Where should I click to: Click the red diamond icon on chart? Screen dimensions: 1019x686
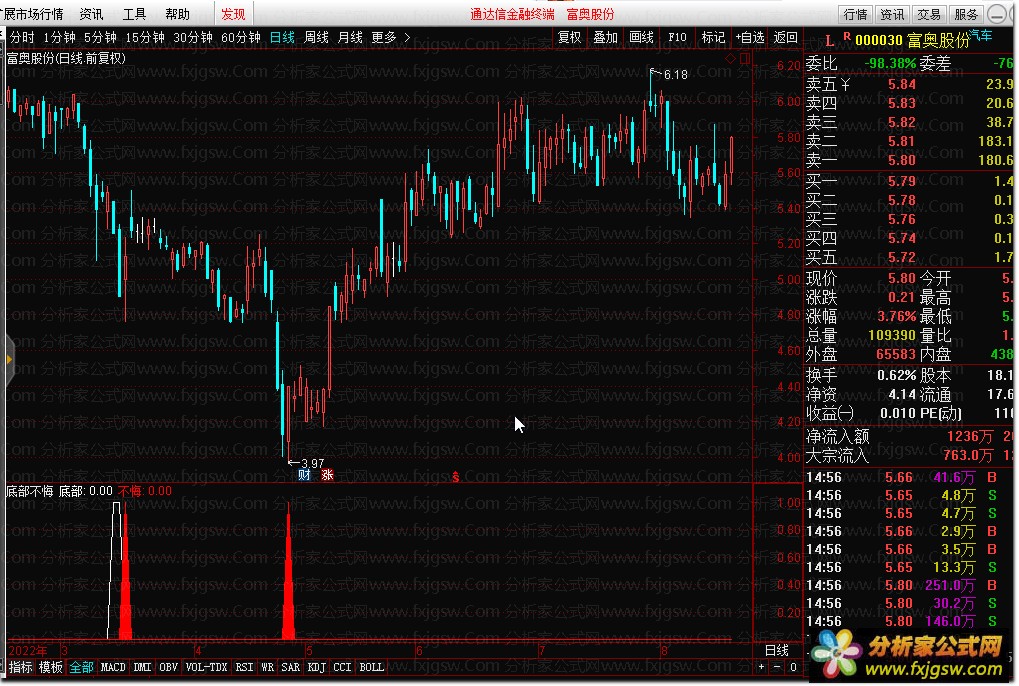pos(730,59)
